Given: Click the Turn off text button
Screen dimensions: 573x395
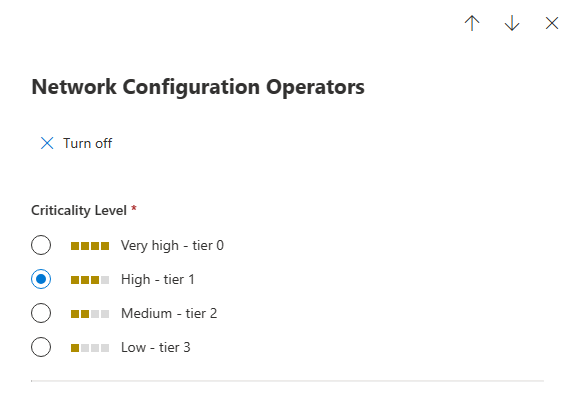Looking at the screenshot, I should (x=87, y=143).
